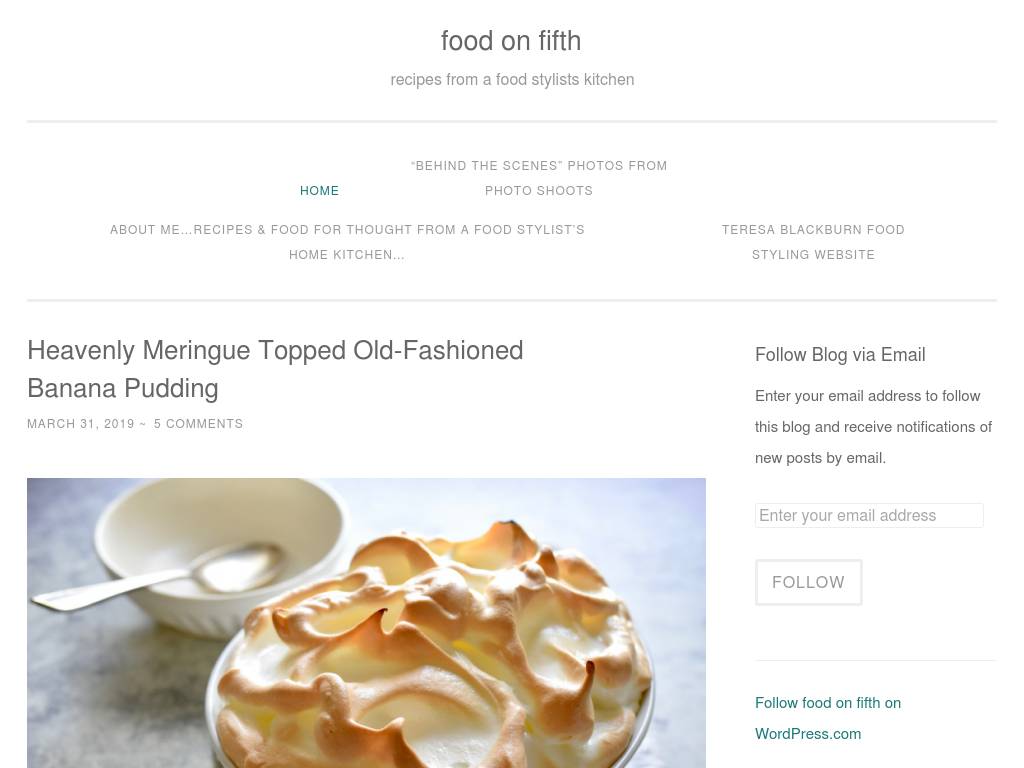Click the silver spoon in the photo
Viewport: 1024px width, 768px height.
point(163,575)
